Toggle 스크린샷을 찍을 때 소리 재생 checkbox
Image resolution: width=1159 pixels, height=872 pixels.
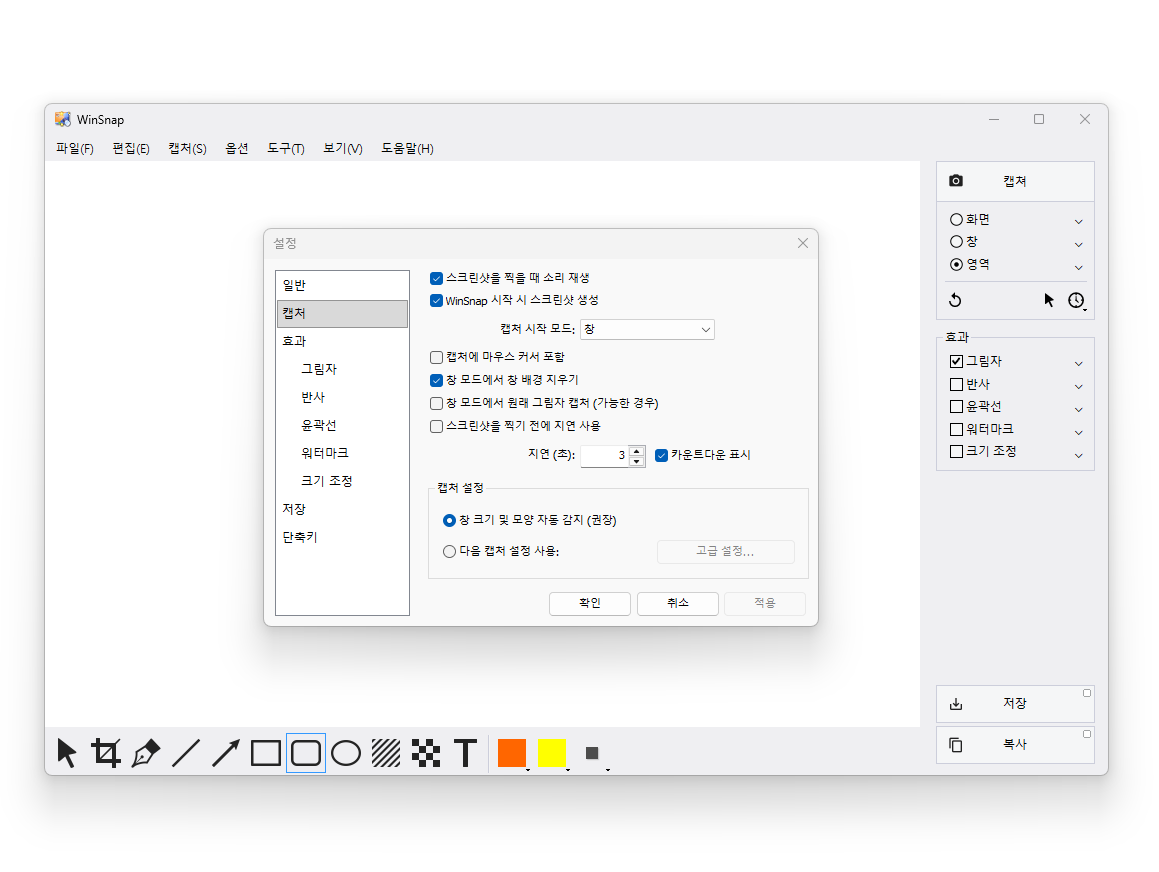click(x=436, y=278)
